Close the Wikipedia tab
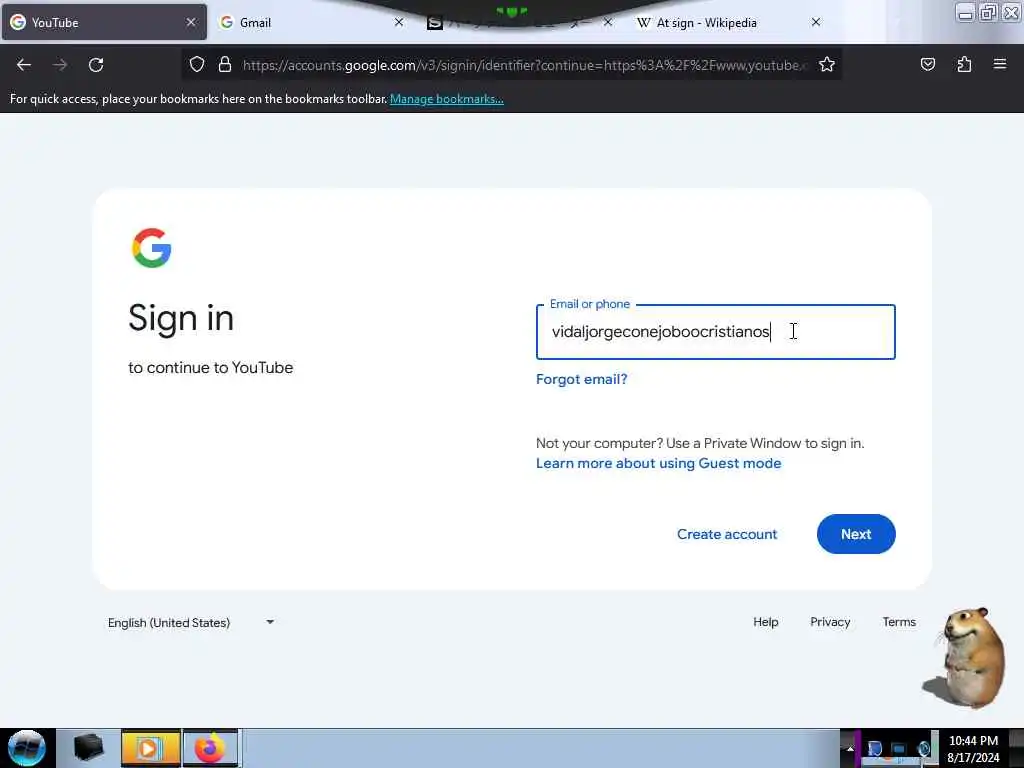 pos(816,22)
